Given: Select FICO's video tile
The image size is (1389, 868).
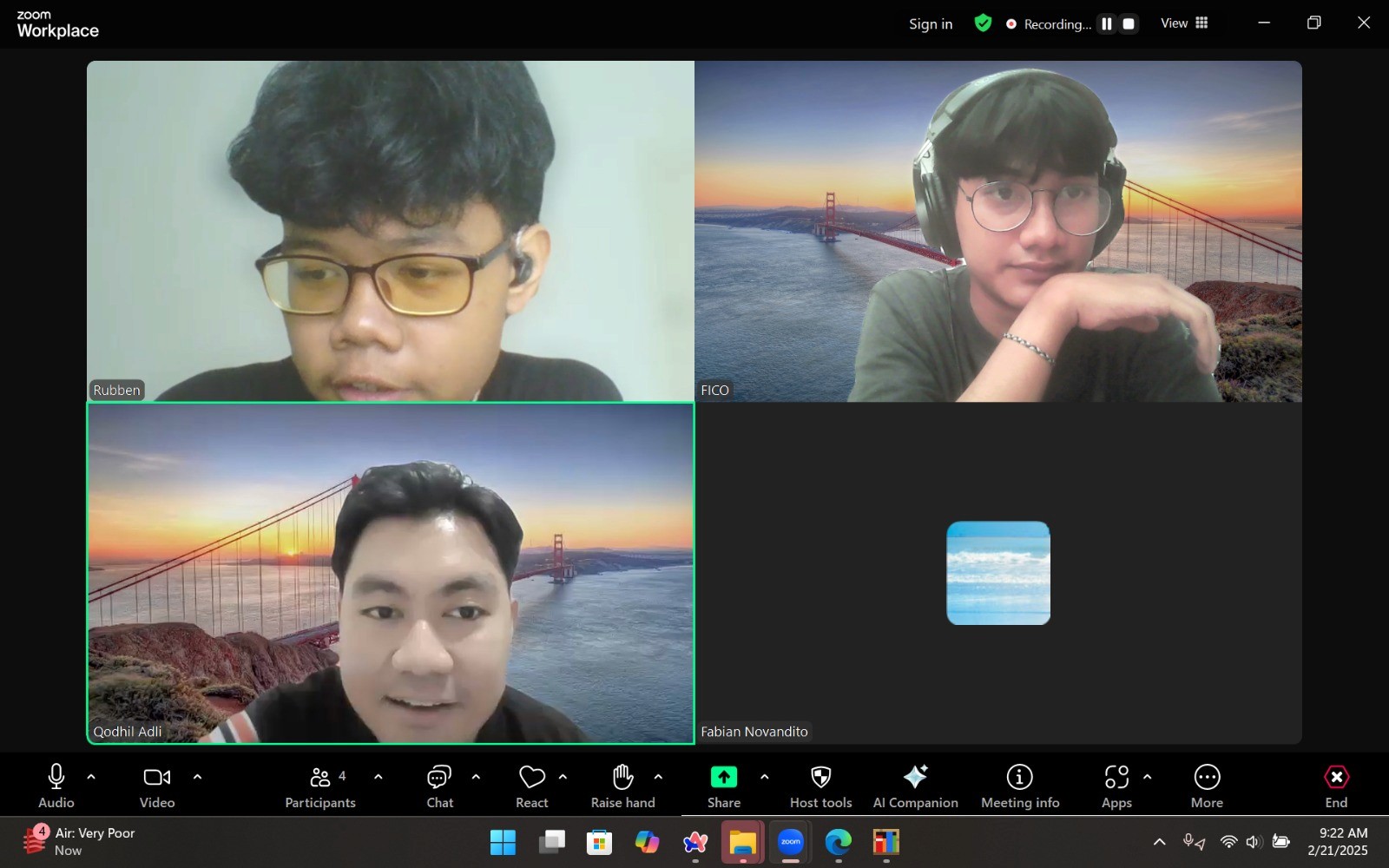Looking at the screenshot, I should pyautogui.click(x=998, y=231).
